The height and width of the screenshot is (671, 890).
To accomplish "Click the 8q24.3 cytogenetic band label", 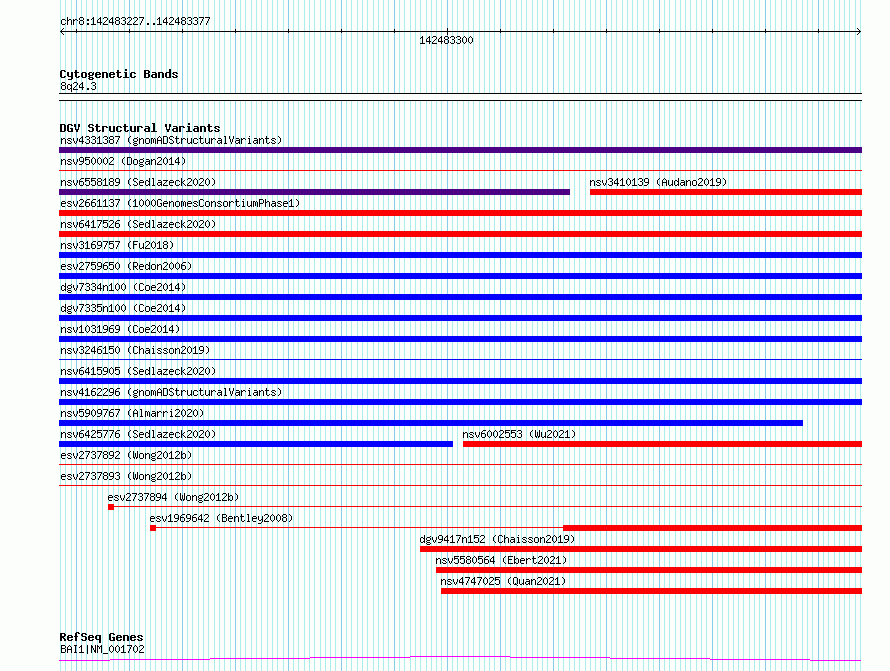I will point(78,86).
